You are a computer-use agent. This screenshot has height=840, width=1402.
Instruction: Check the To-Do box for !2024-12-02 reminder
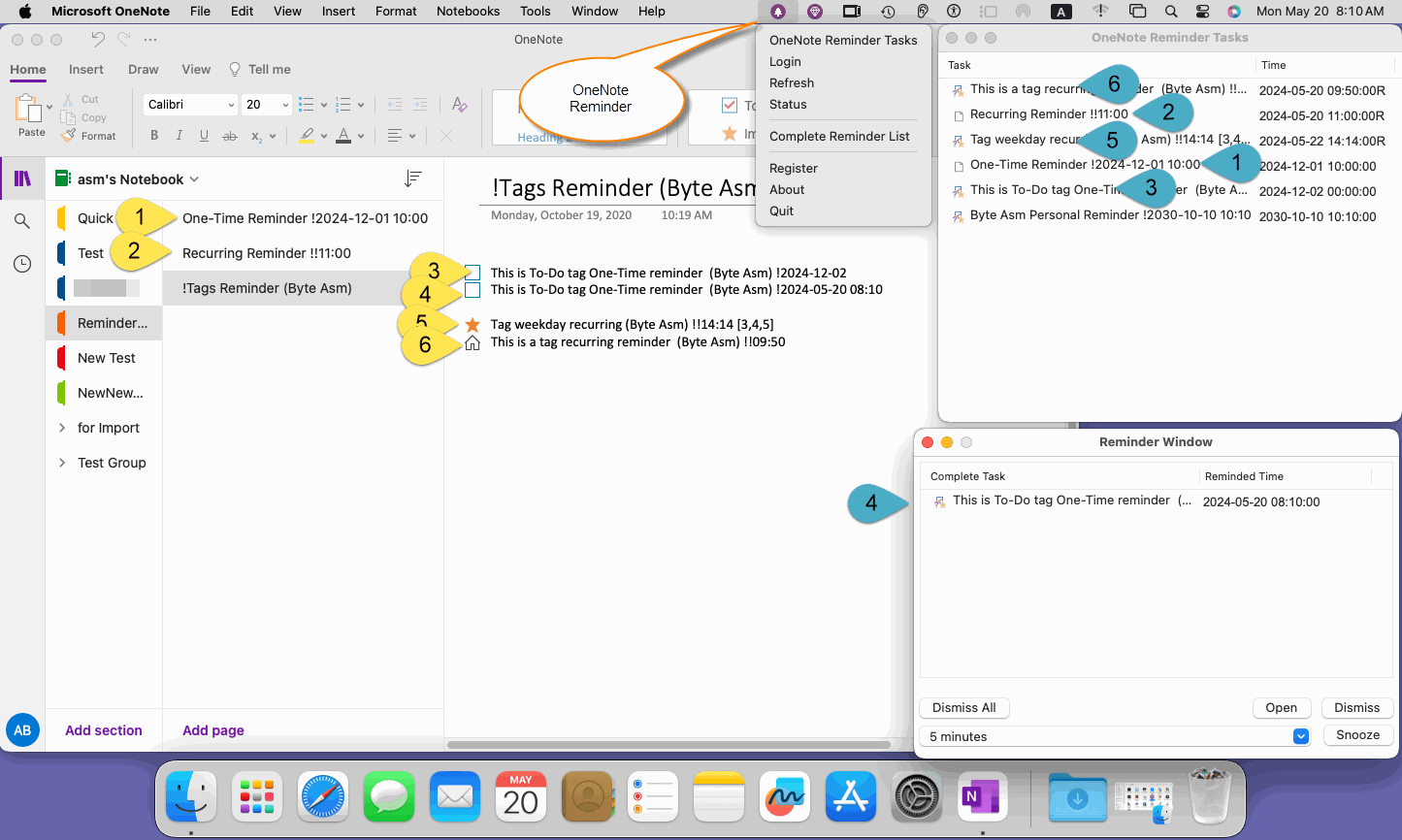coord(473,273)
